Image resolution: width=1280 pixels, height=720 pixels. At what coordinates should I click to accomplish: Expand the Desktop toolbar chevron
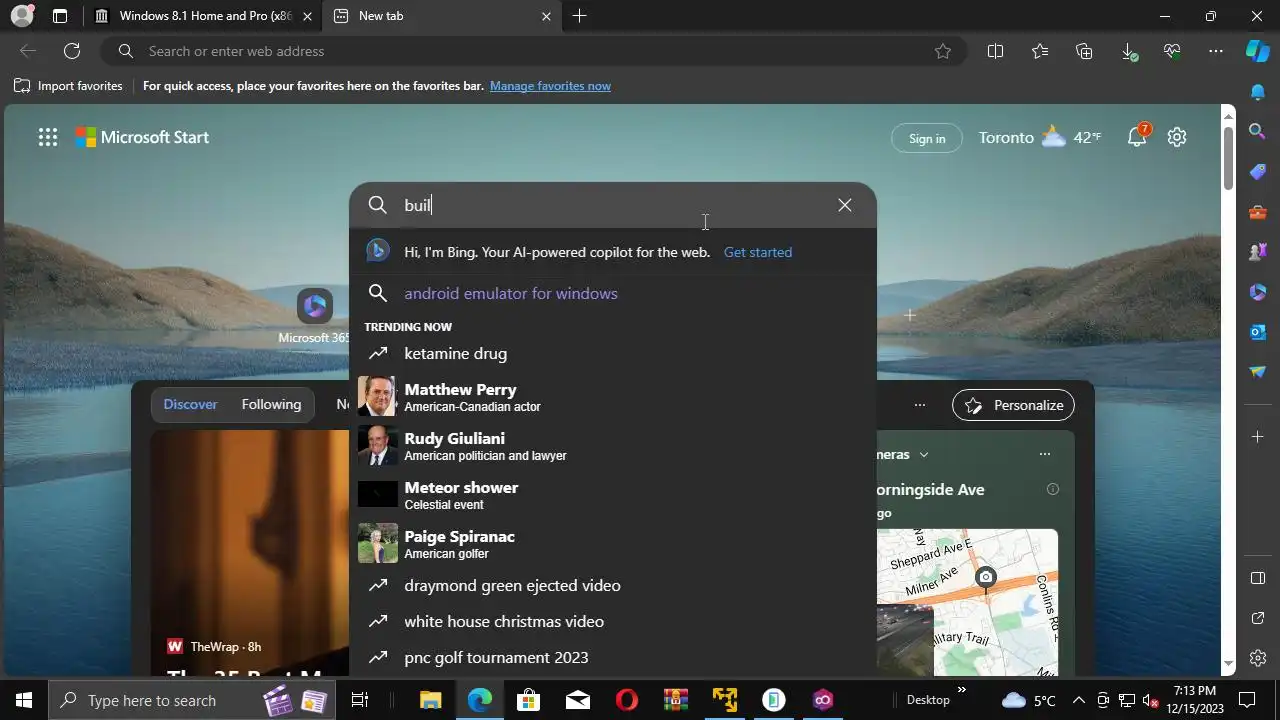[x=962, y=689]
